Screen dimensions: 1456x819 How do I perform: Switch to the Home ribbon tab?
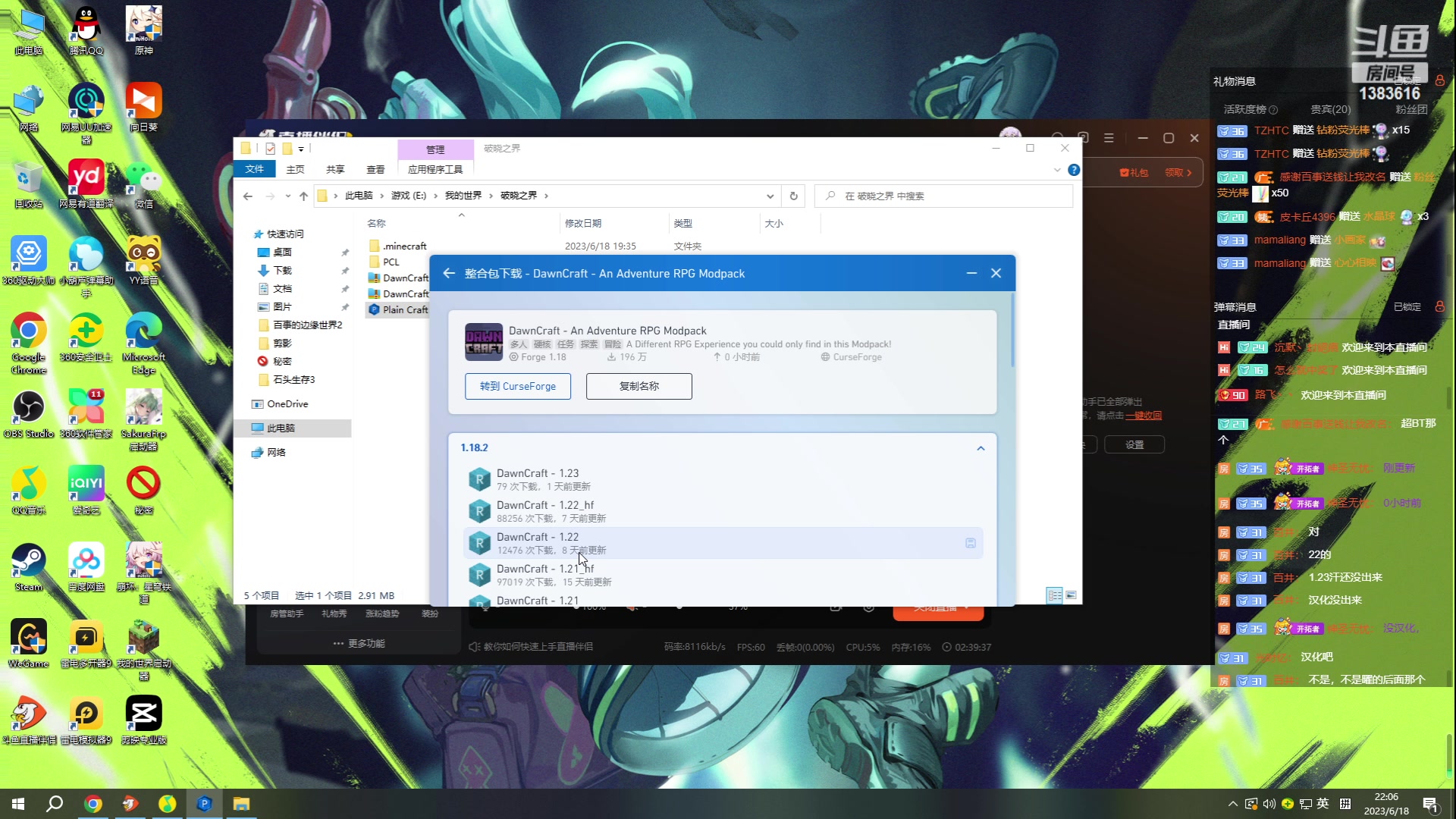point(295,169)
